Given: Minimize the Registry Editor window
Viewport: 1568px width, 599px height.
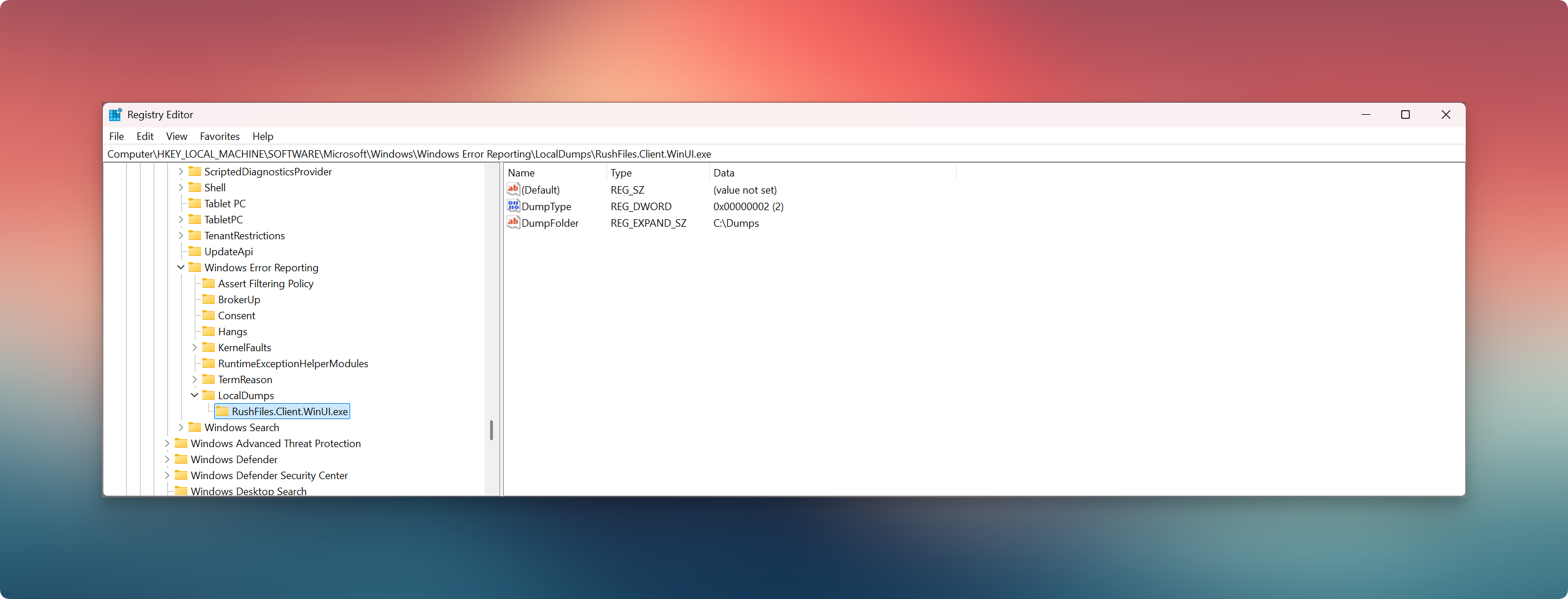Looking at the screenshot, I should 1366,114.
